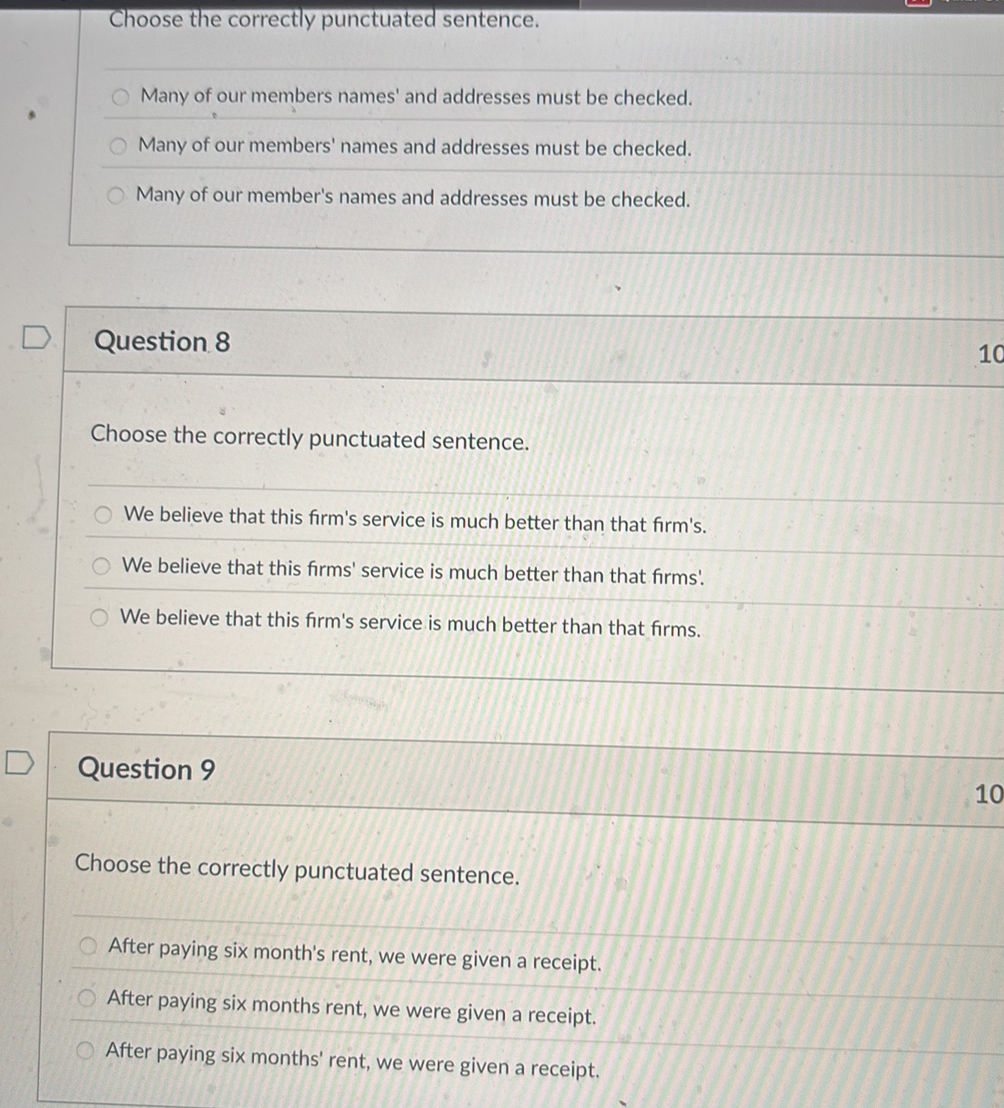The height and width of the screenshot is (1108, 1004).
Task: Pick the "six months' rent" radio button
Action: (x=84, y=1050)
